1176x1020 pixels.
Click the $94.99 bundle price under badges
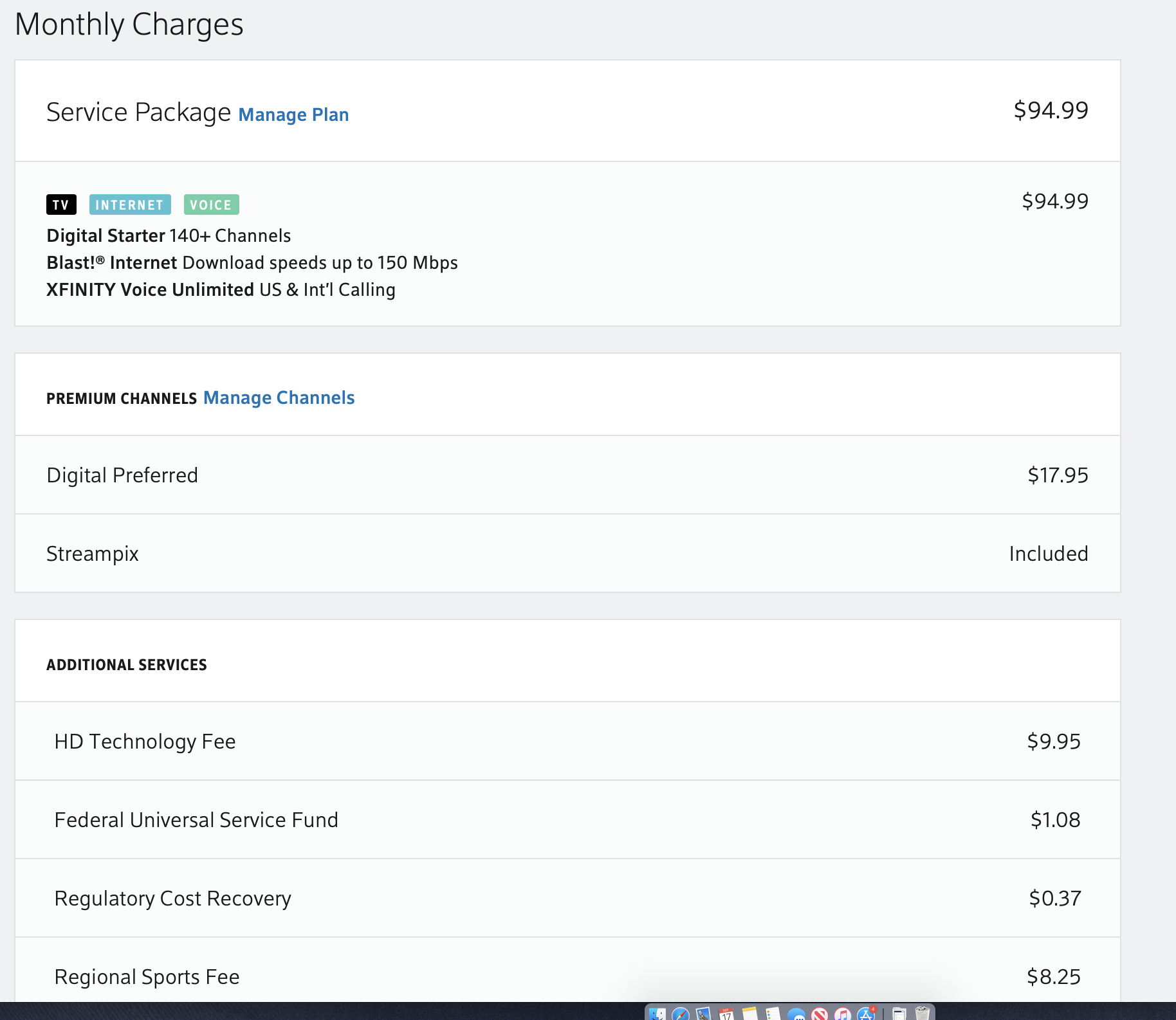(x=1055, y=201)
